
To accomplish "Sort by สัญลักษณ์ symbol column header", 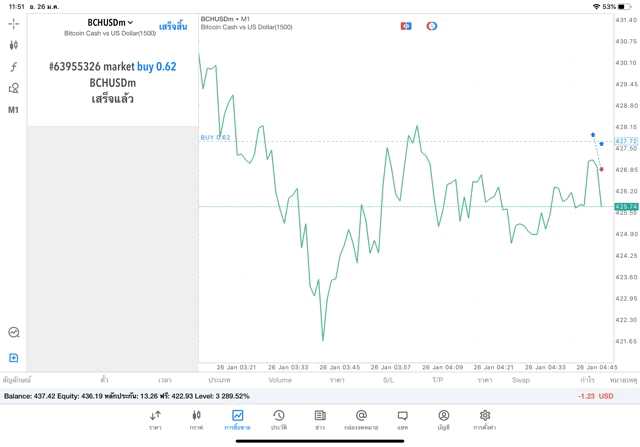I will pos(17,380).
